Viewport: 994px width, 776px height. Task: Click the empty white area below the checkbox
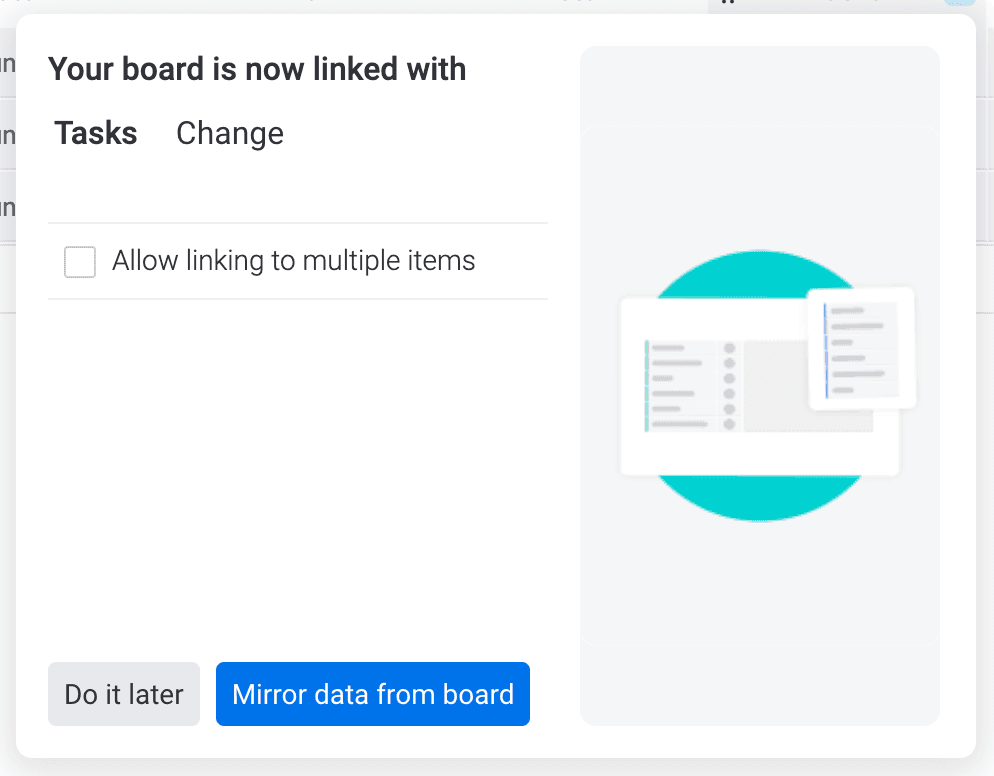tap(298, 475)
